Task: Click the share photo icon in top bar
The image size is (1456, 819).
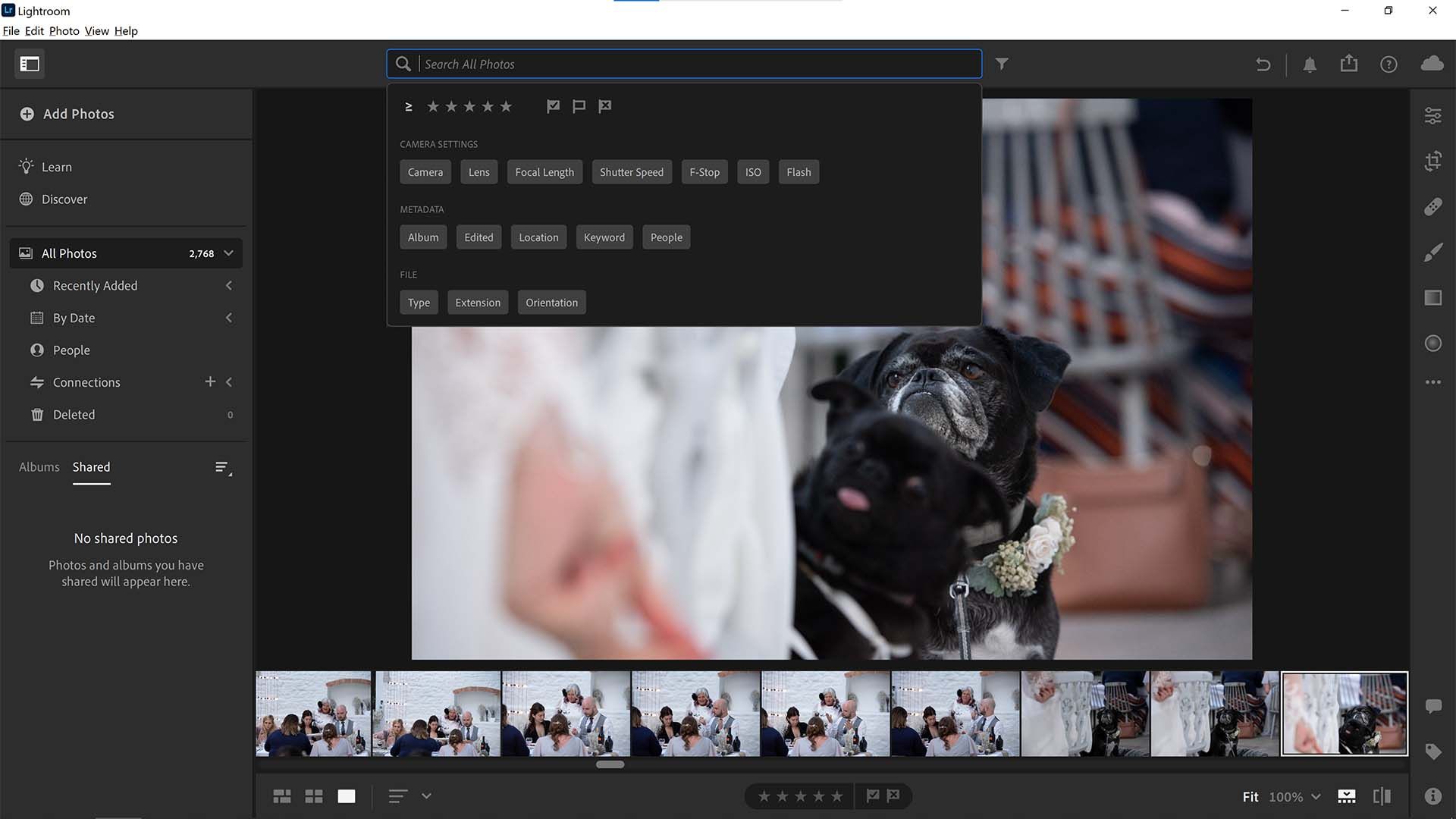Action: point(1349,64)
